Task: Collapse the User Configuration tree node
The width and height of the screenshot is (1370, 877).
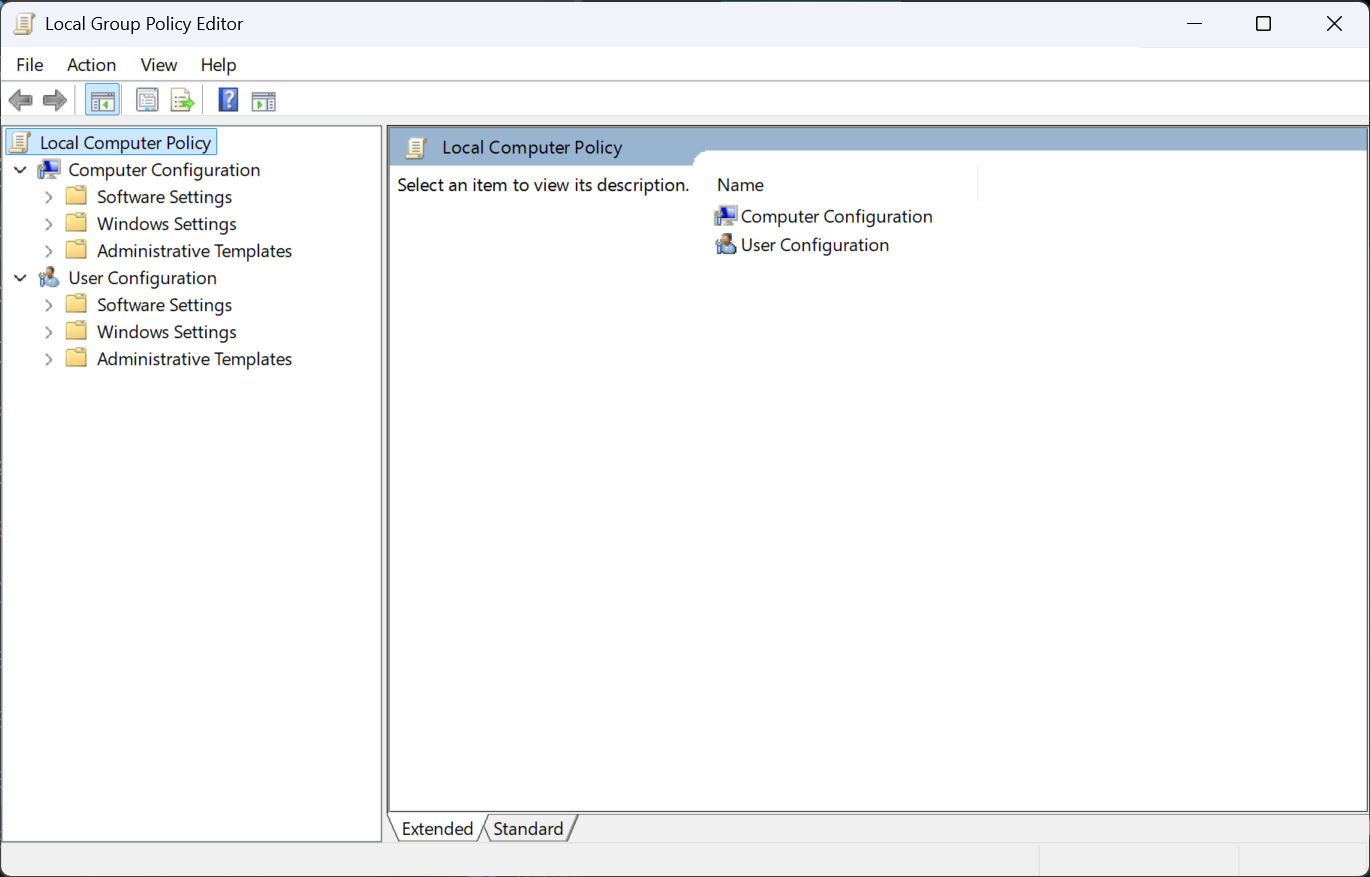Action: pos(20,278)
